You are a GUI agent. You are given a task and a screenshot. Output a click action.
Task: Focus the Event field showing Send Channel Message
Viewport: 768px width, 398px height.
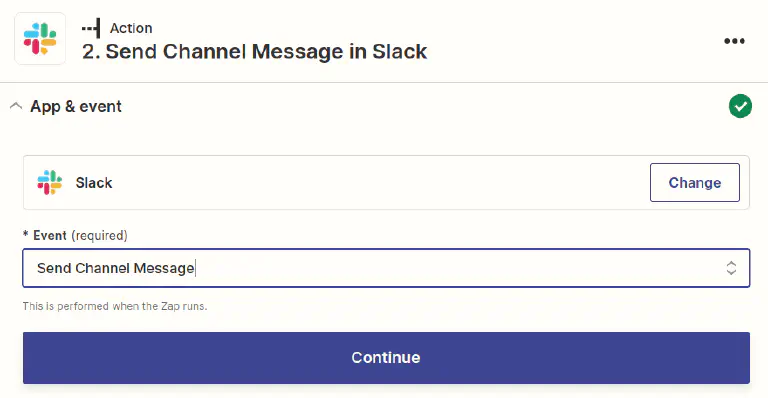point(386,268)
